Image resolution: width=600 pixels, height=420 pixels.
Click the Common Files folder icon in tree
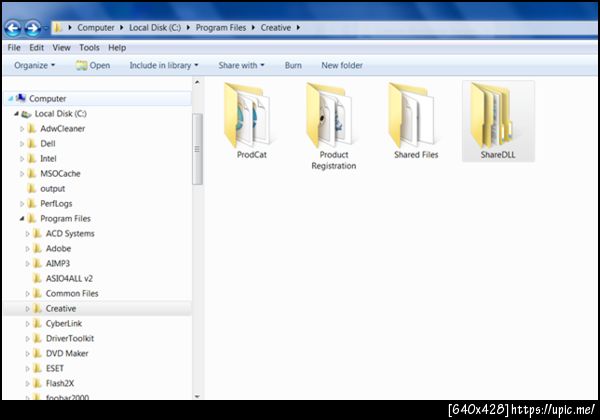pyautogui.click(x=38, y=293)
